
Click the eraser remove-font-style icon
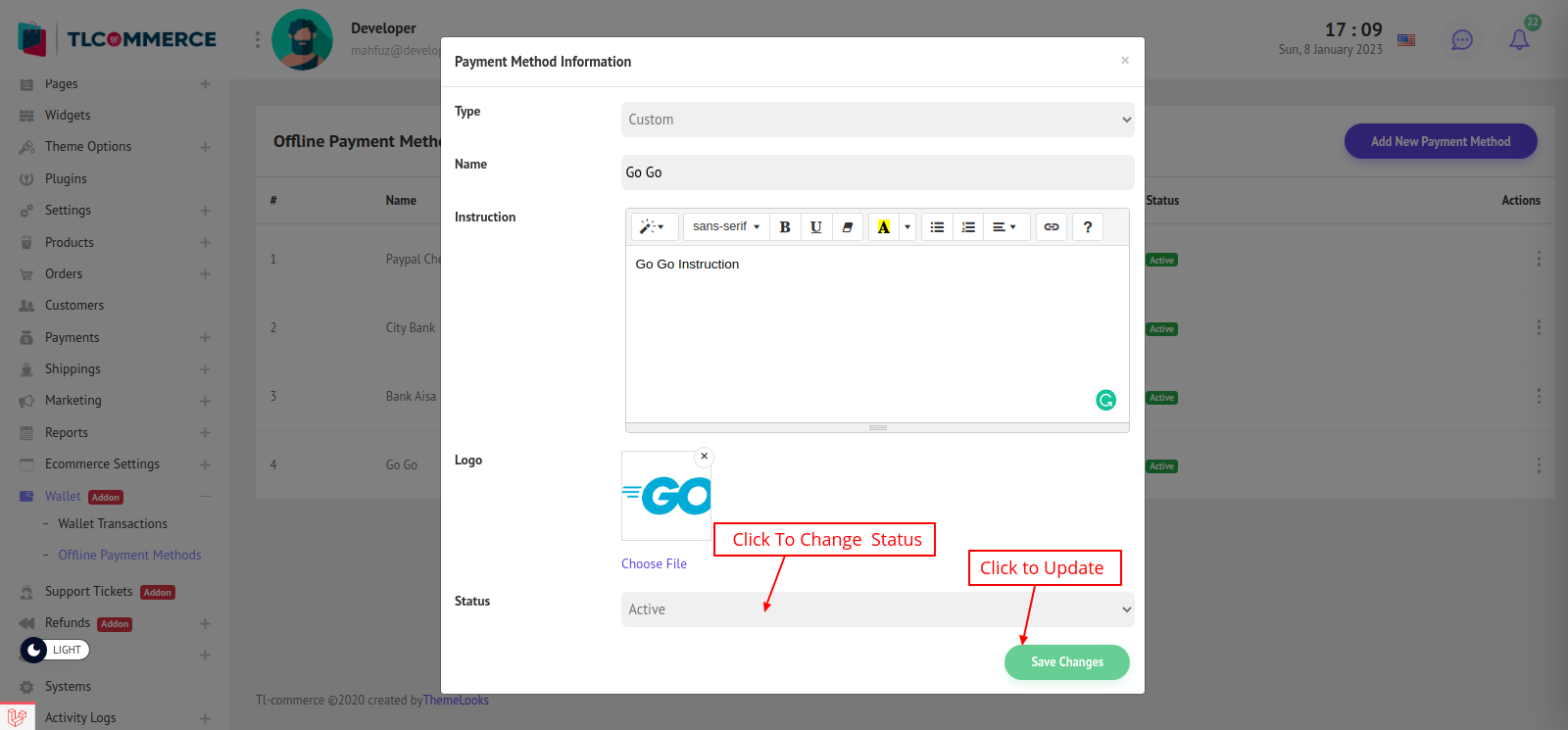coord(848,227)
